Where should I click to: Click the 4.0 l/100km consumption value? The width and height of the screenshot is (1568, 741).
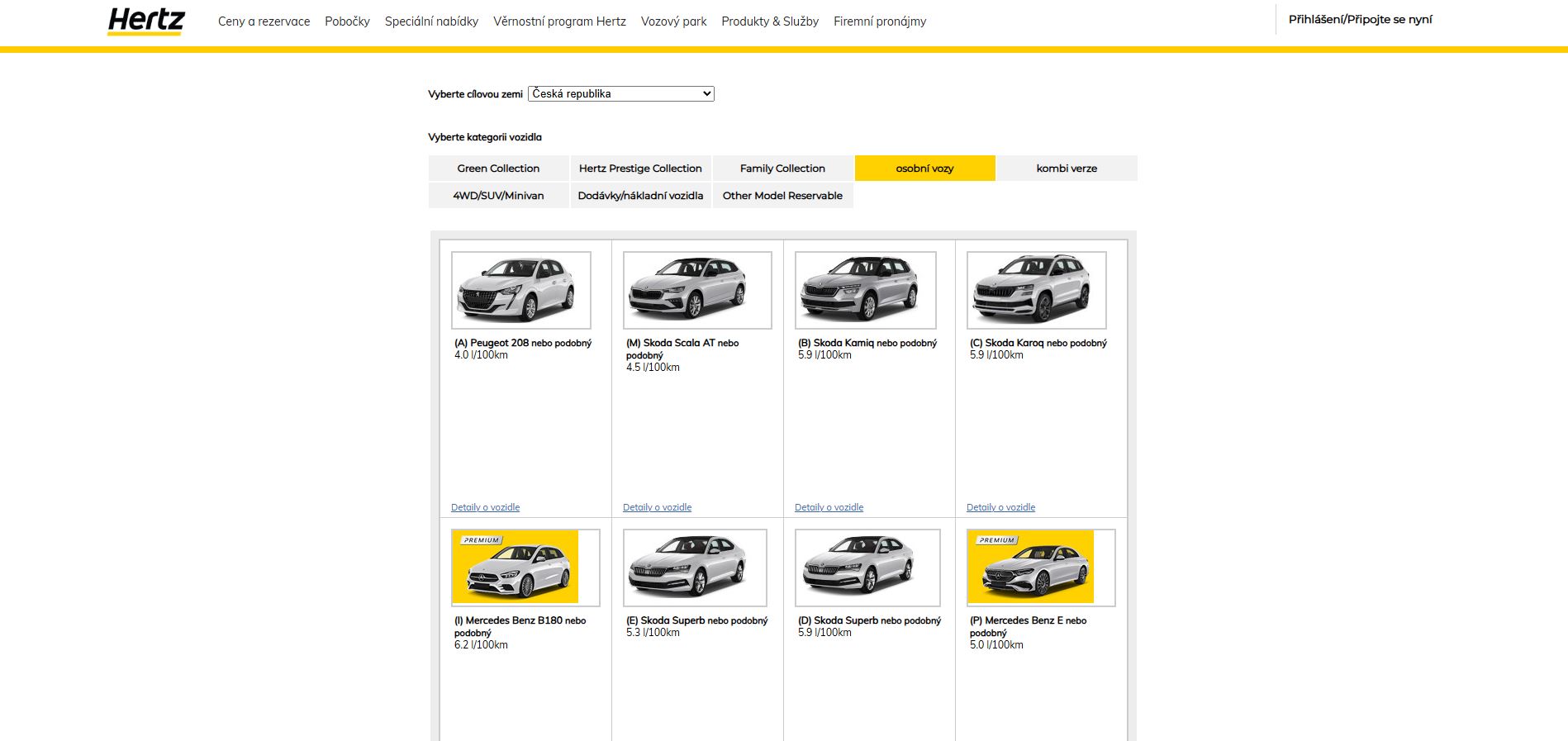coord(481,355)
